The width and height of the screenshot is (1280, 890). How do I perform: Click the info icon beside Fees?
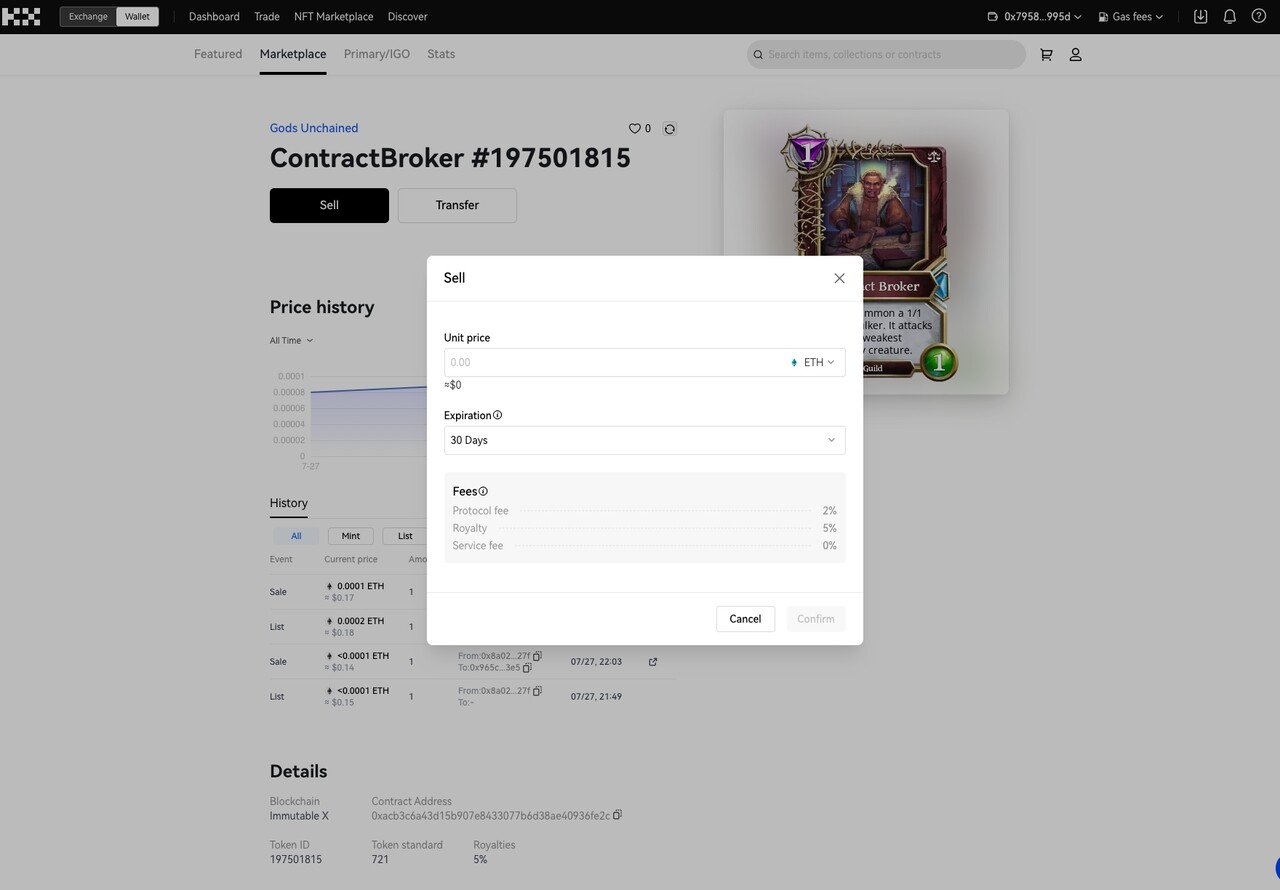pyautogui.click(x=483, y=491)
